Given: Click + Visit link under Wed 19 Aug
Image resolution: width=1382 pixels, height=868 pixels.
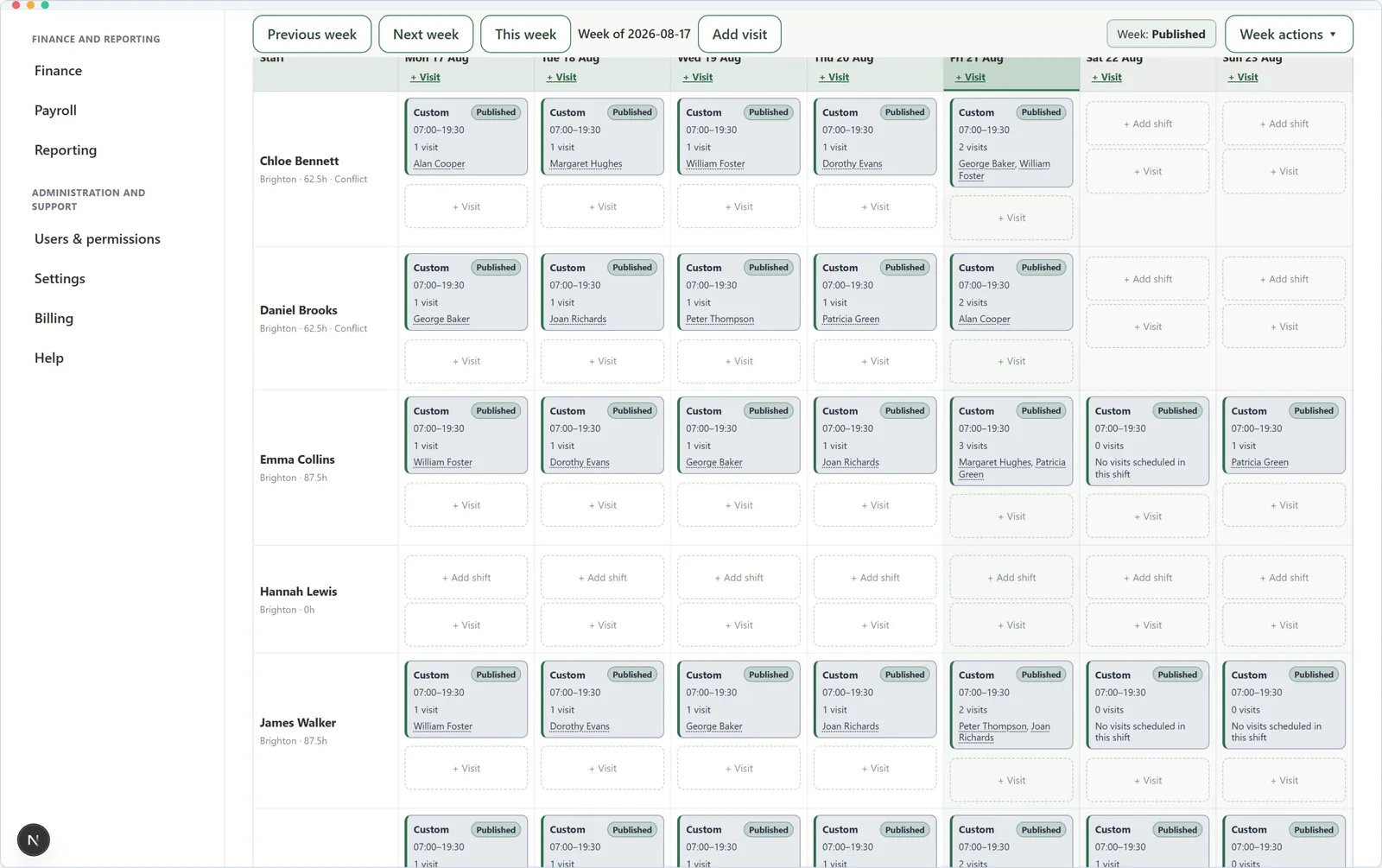Looking at the screenshot, I should click(x=698, y=77).
